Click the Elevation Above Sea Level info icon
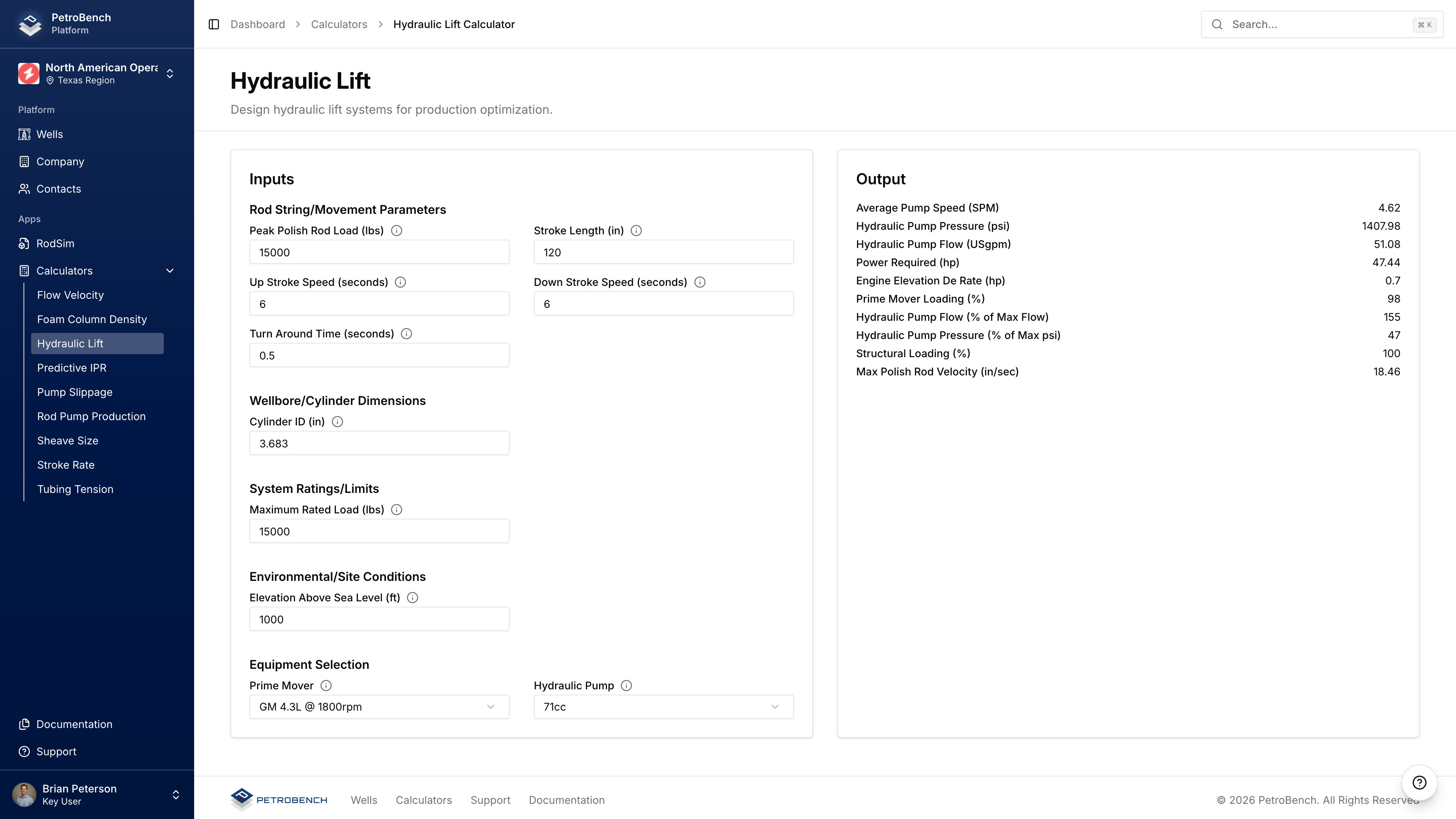 tap(413, 598)
